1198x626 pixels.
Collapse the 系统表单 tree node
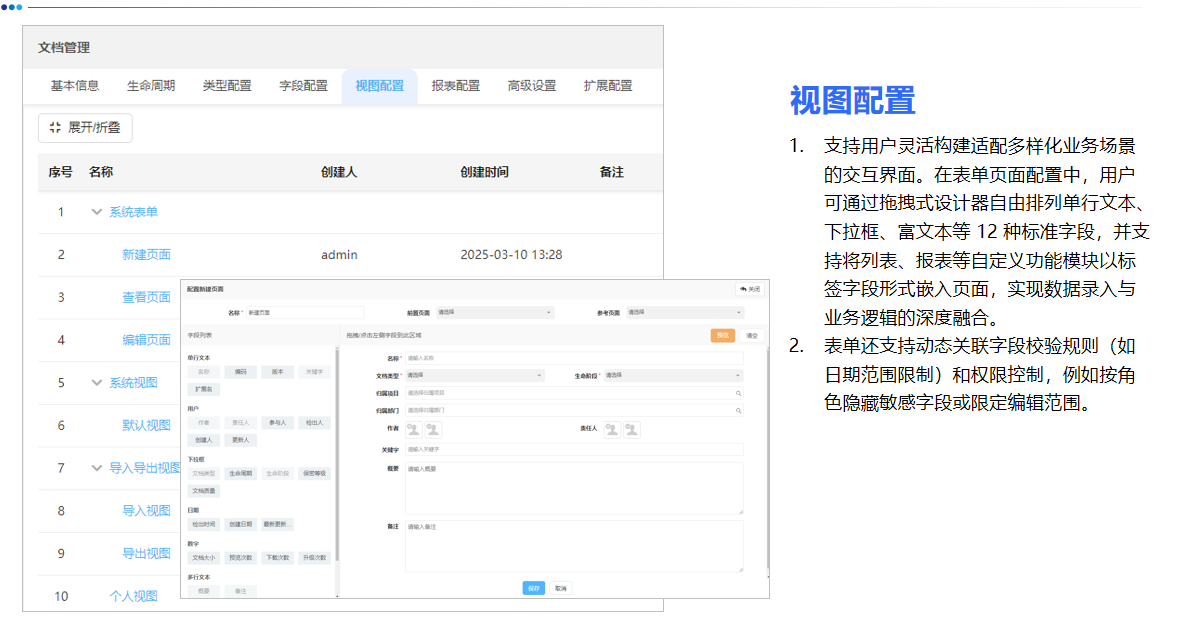click(96, 212)
